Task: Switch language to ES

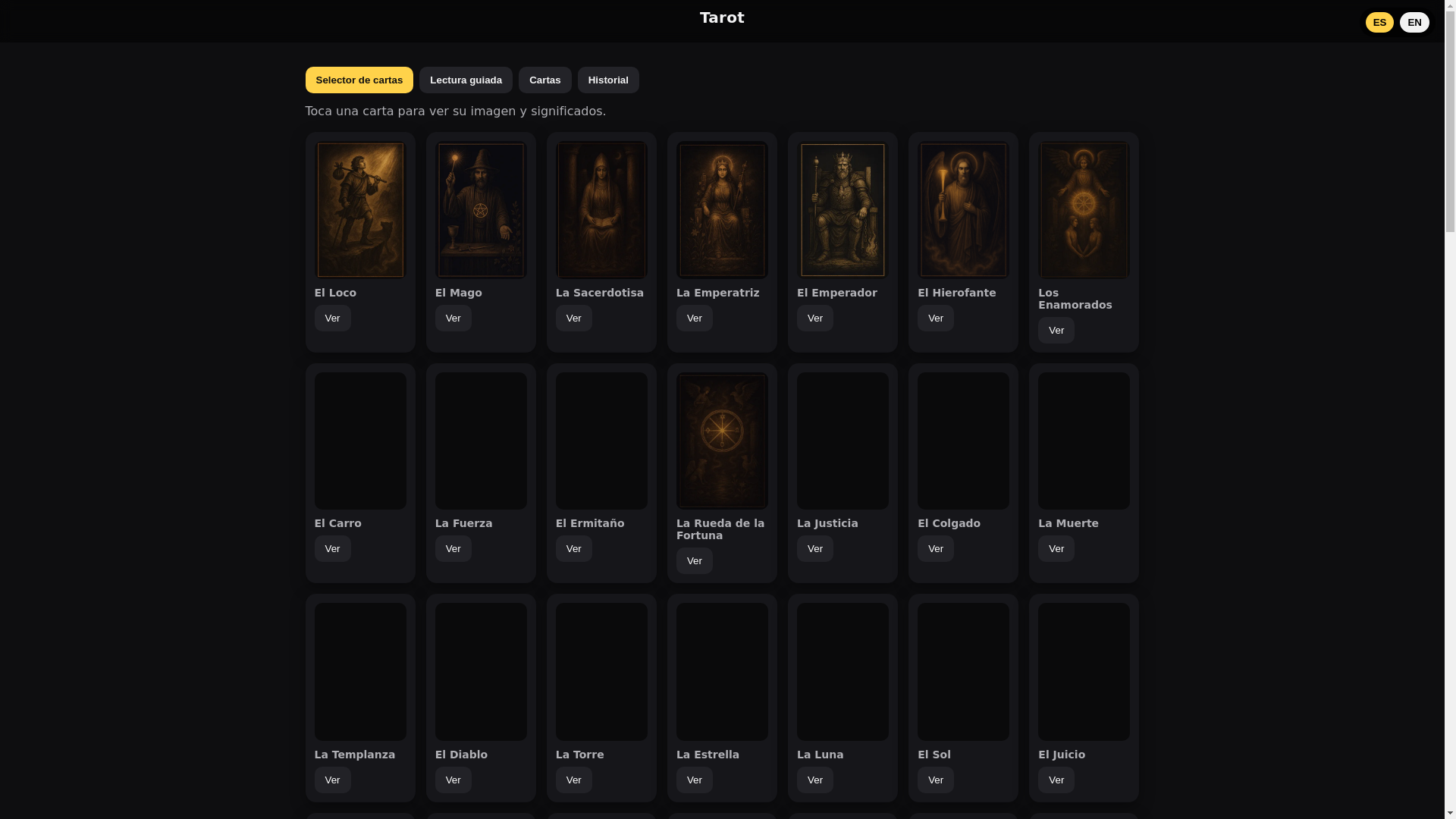Action: pos(1379,22)
